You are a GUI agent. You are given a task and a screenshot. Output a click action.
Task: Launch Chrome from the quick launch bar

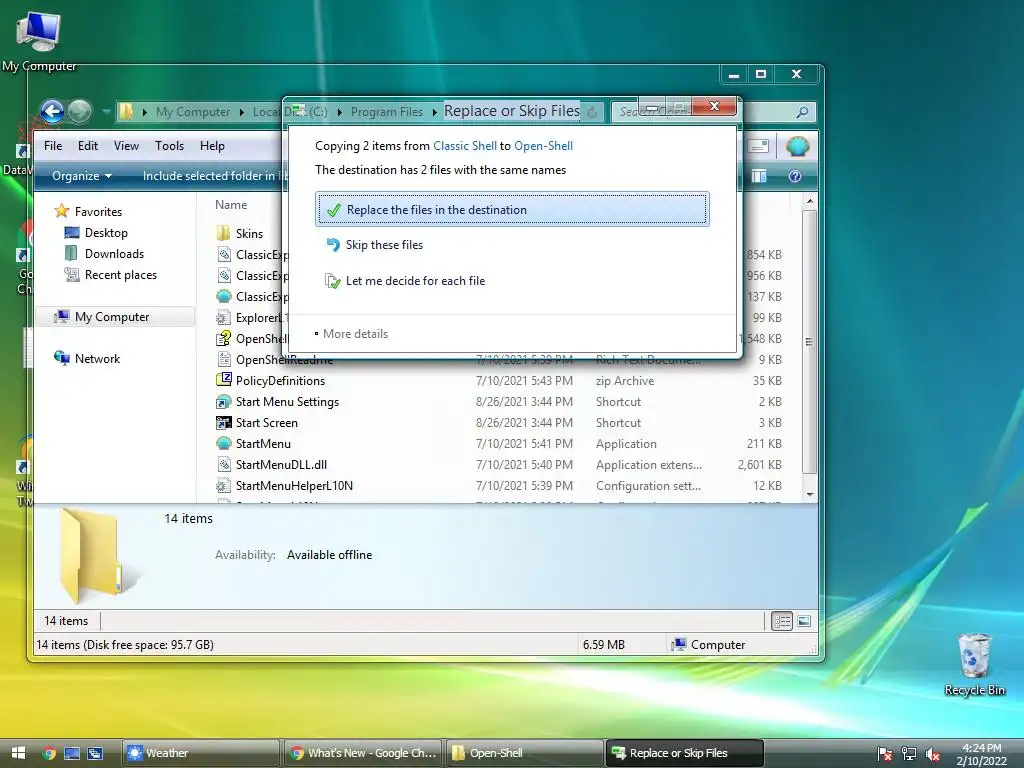click(x=49, y=753)
